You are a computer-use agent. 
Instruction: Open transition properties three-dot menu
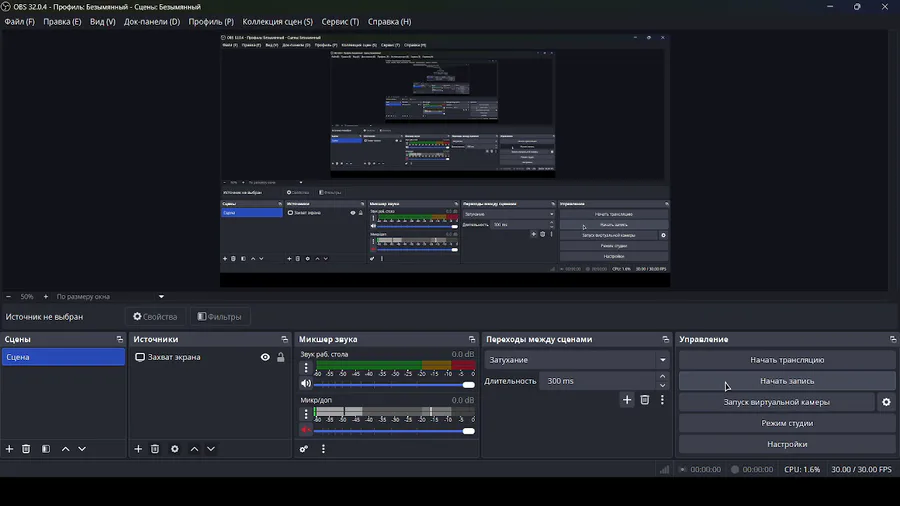click(x=662, y=400)
